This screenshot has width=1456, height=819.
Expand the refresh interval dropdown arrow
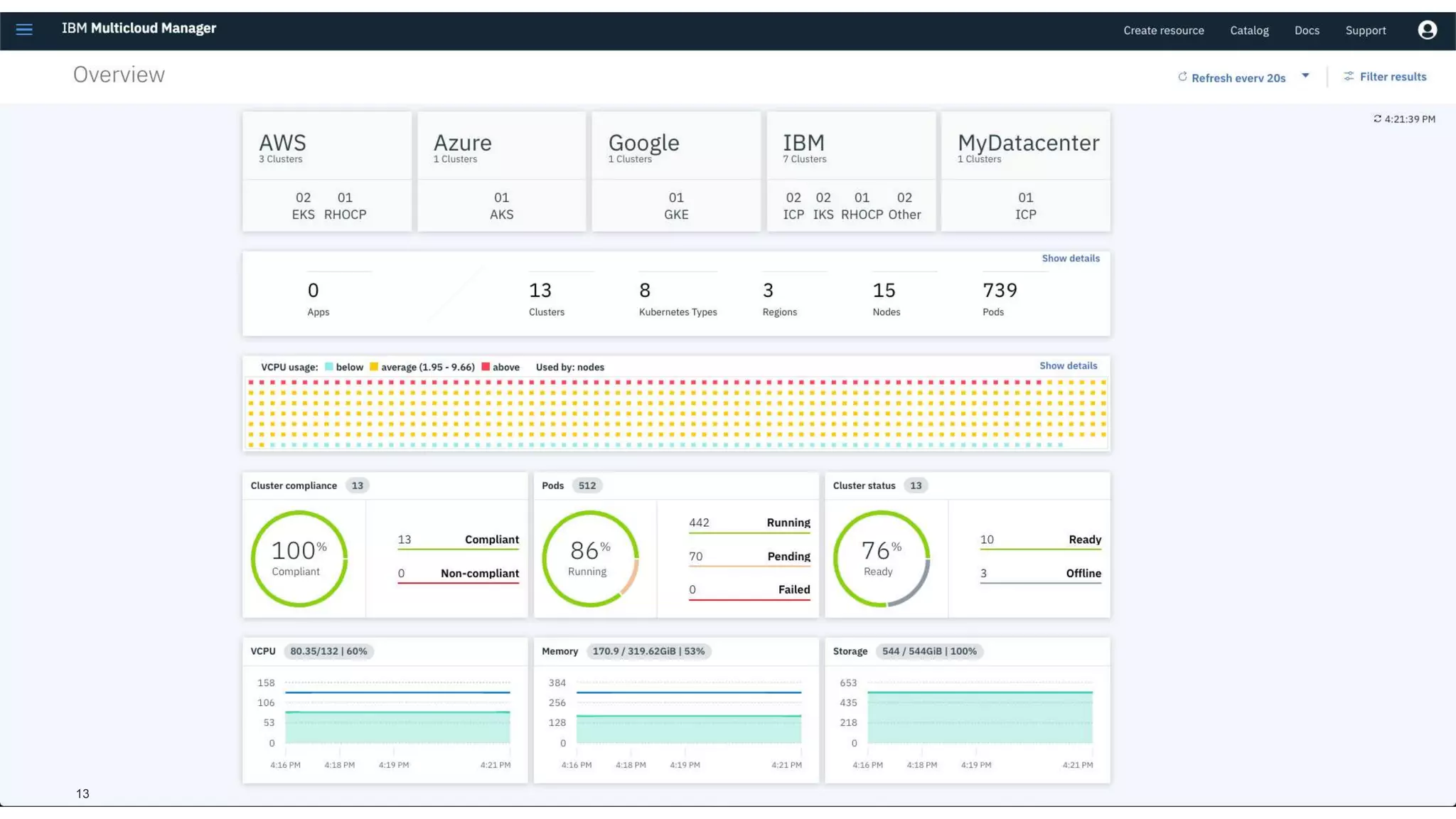1305,75
